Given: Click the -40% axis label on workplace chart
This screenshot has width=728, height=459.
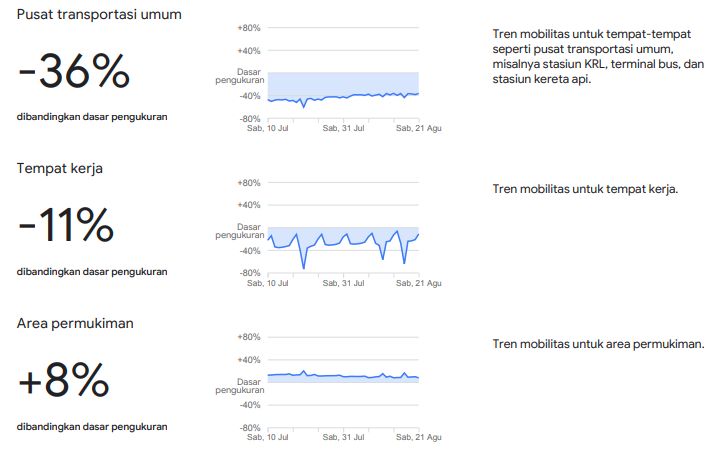Looking at the screenshot, I should click(x=250, y=251).
